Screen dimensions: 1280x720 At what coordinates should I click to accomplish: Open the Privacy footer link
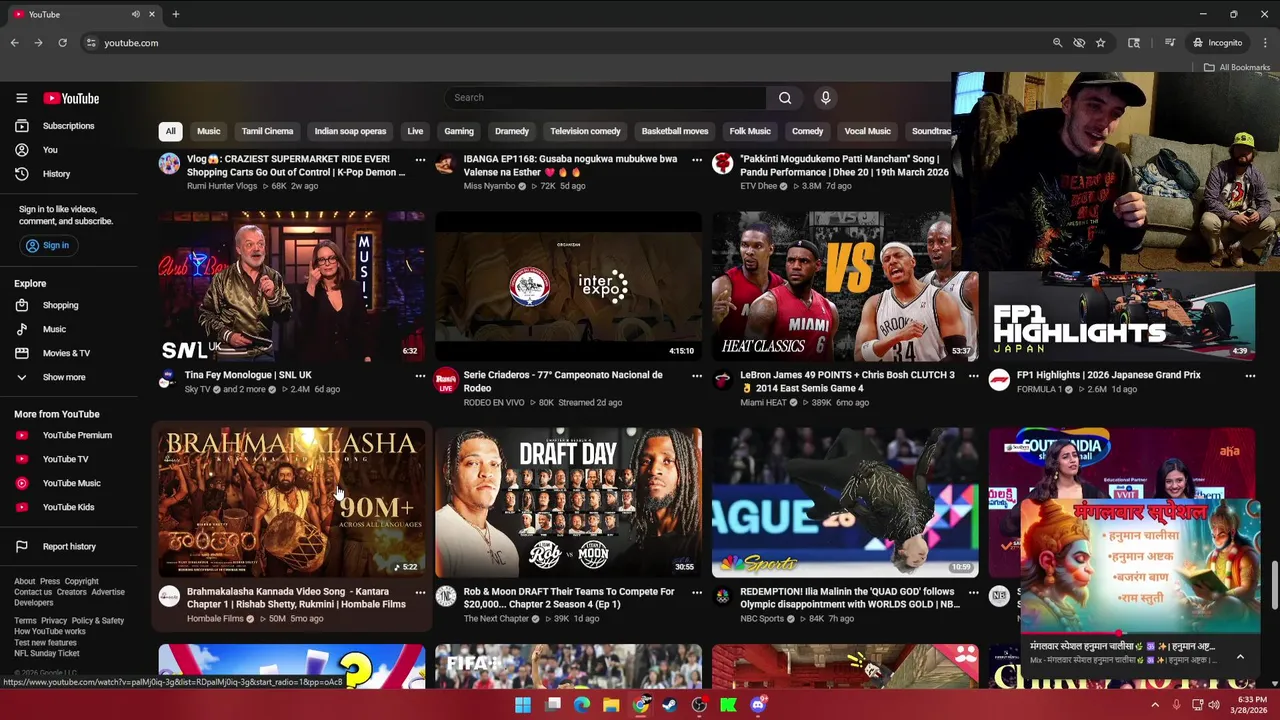[x=53, y=621]
